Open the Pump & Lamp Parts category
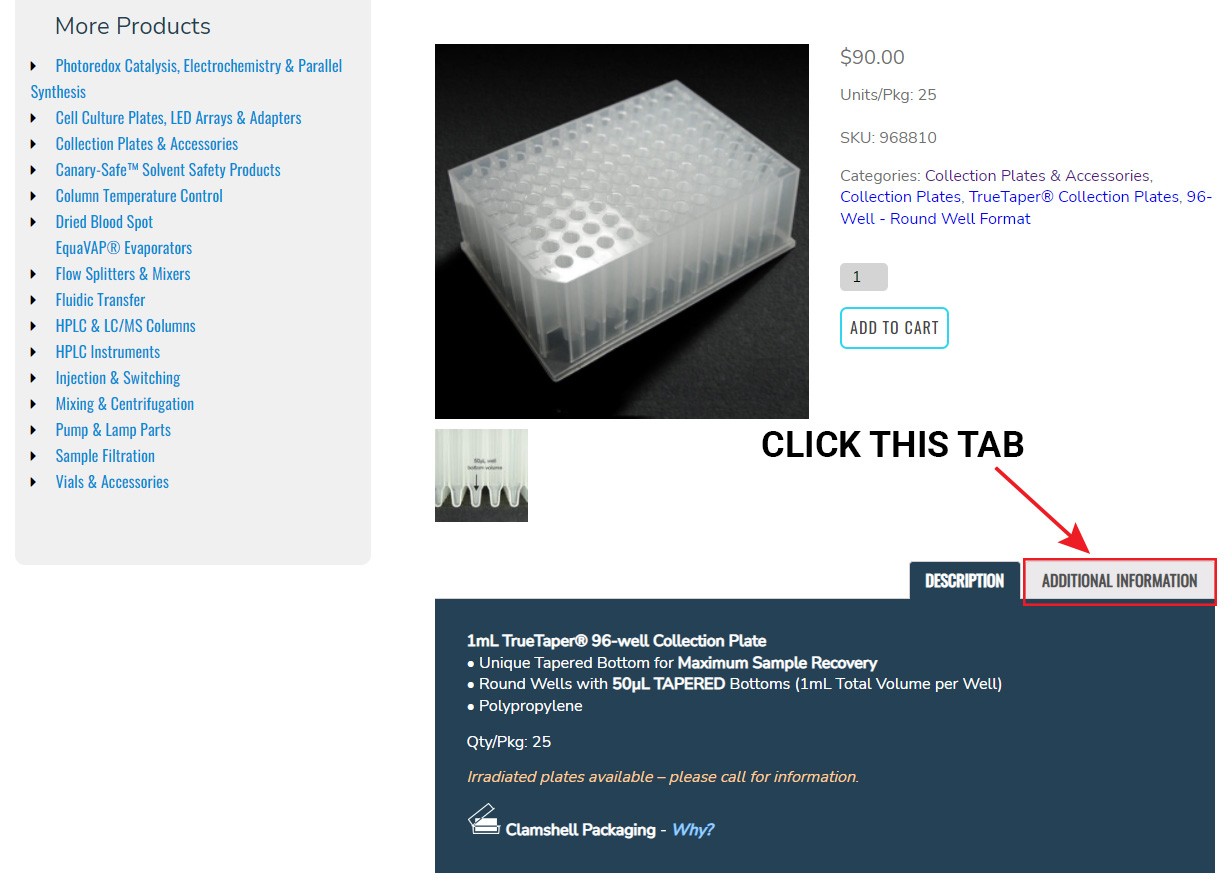The height and width of the screenshot is (888, 1232). click(x=113, y=430)
